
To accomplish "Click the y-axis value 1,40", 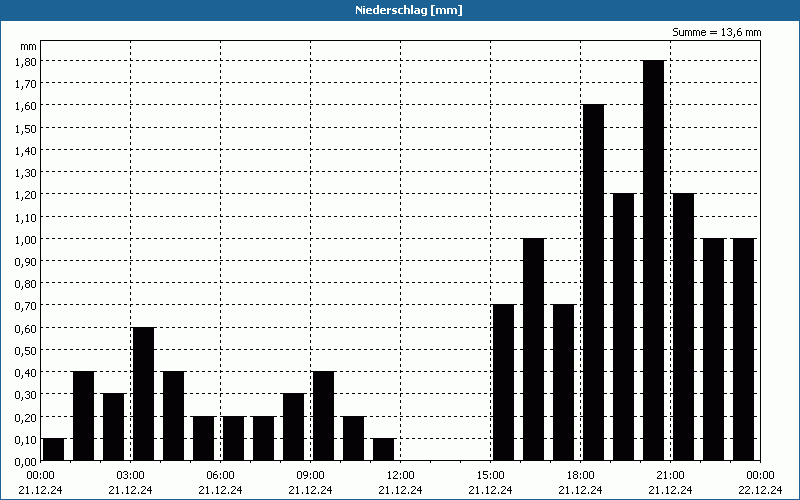I will 26,150.
